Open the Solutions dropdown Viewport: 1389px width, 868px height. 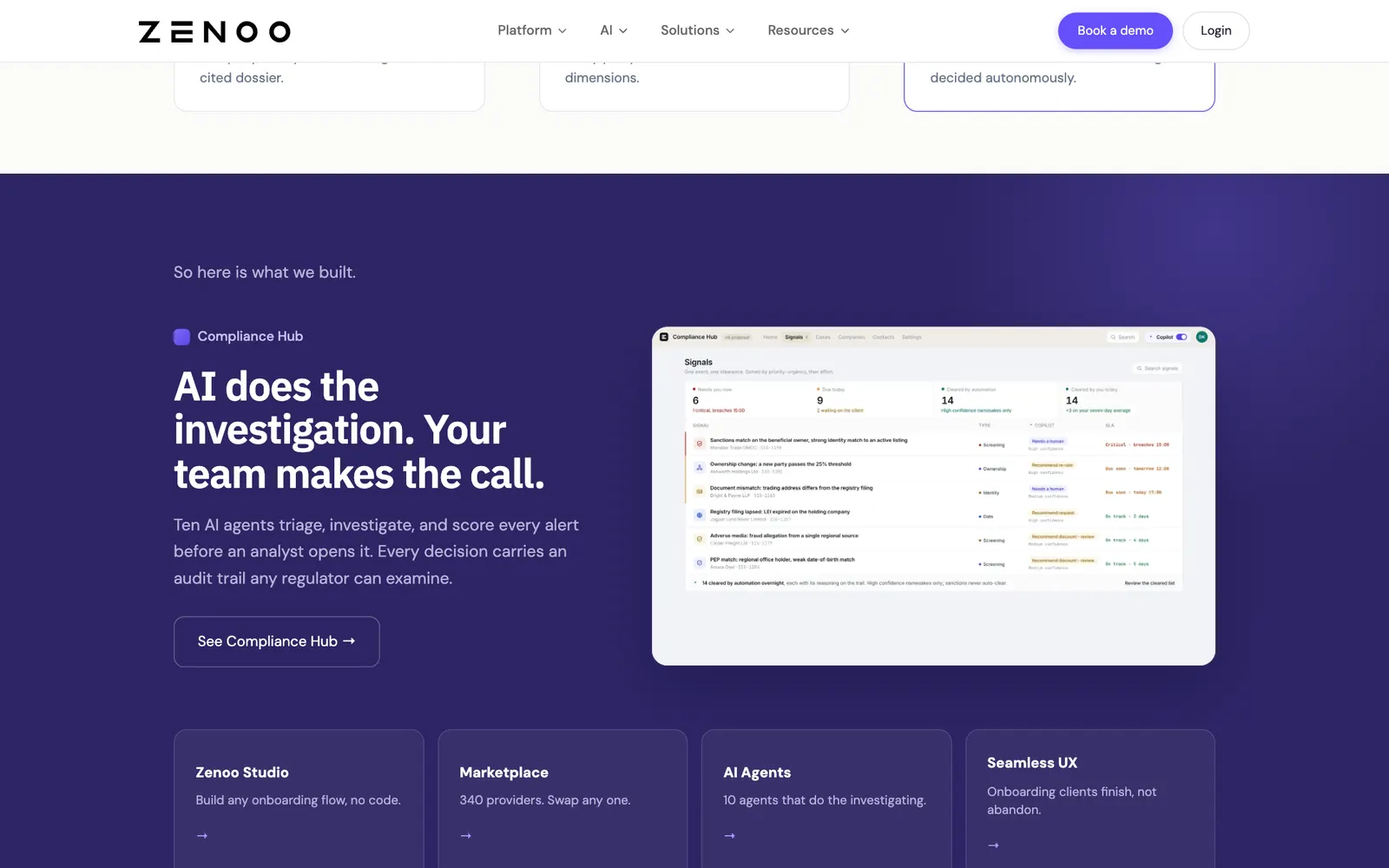coord(698,30)
